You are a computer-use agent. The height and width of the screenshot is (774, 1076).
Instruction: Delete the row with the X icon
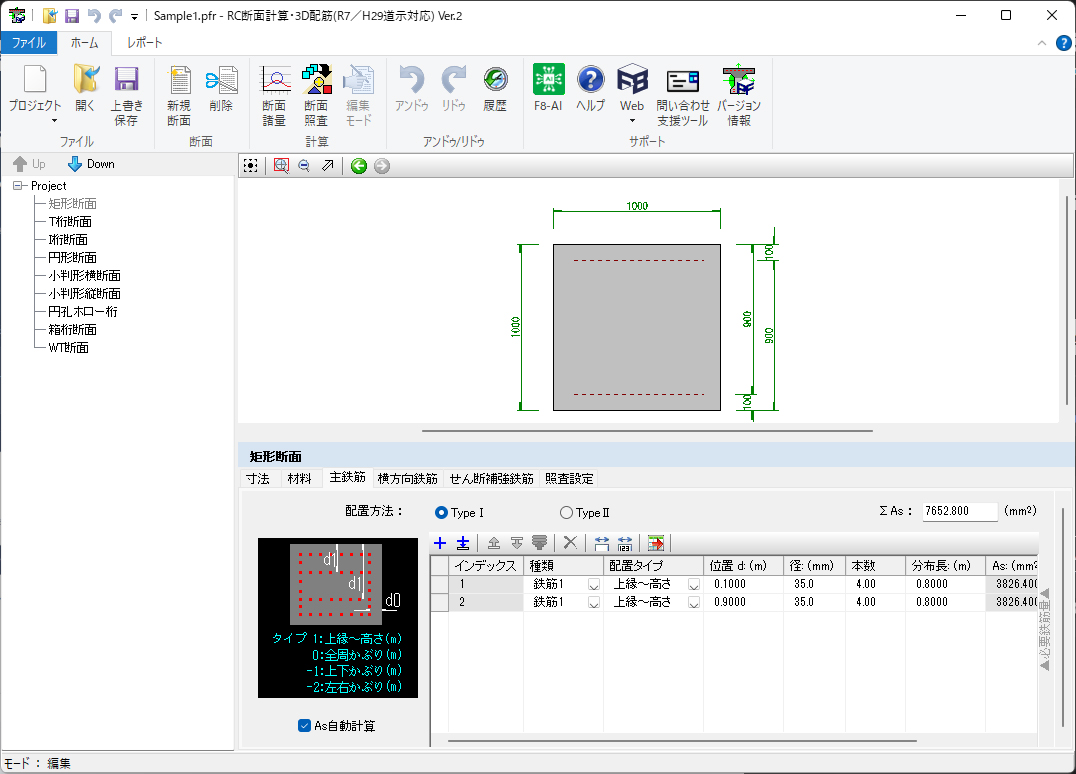[x=570, y=543]
